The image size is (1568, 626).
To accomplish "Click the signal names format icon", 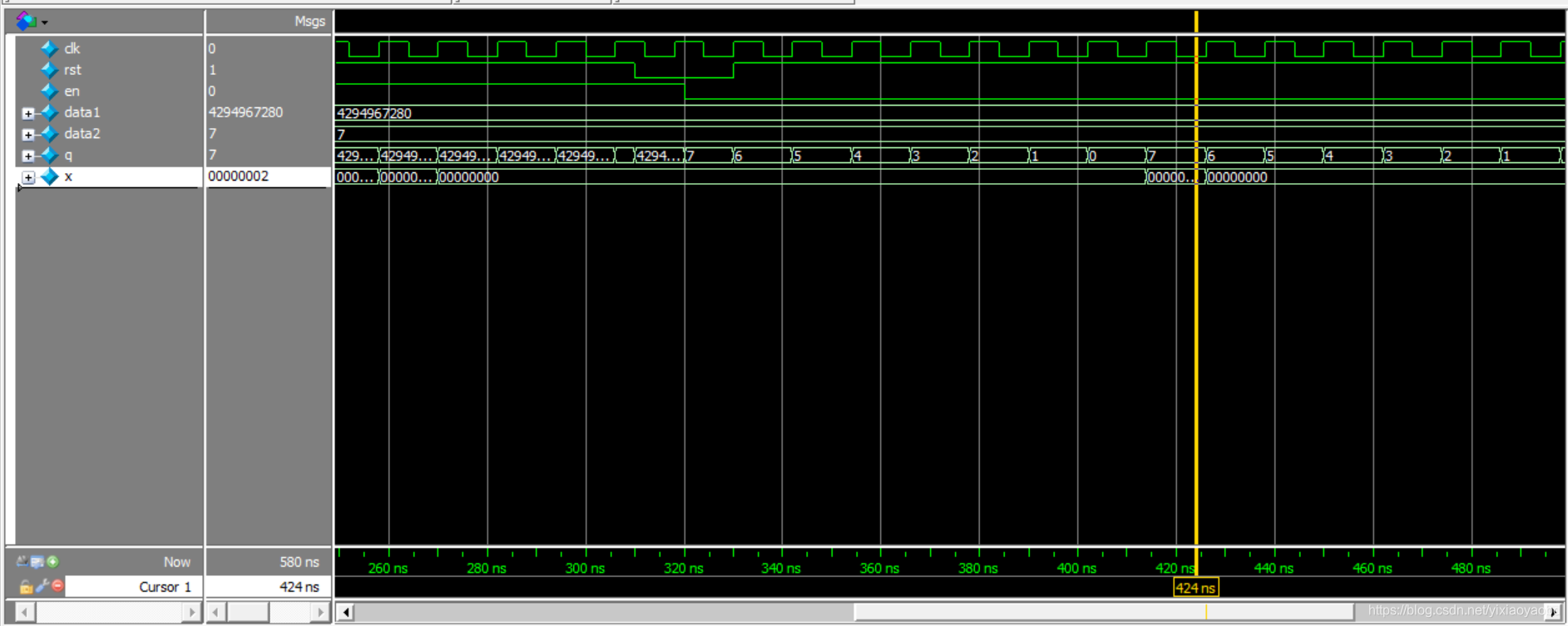I will click(26, 21).
